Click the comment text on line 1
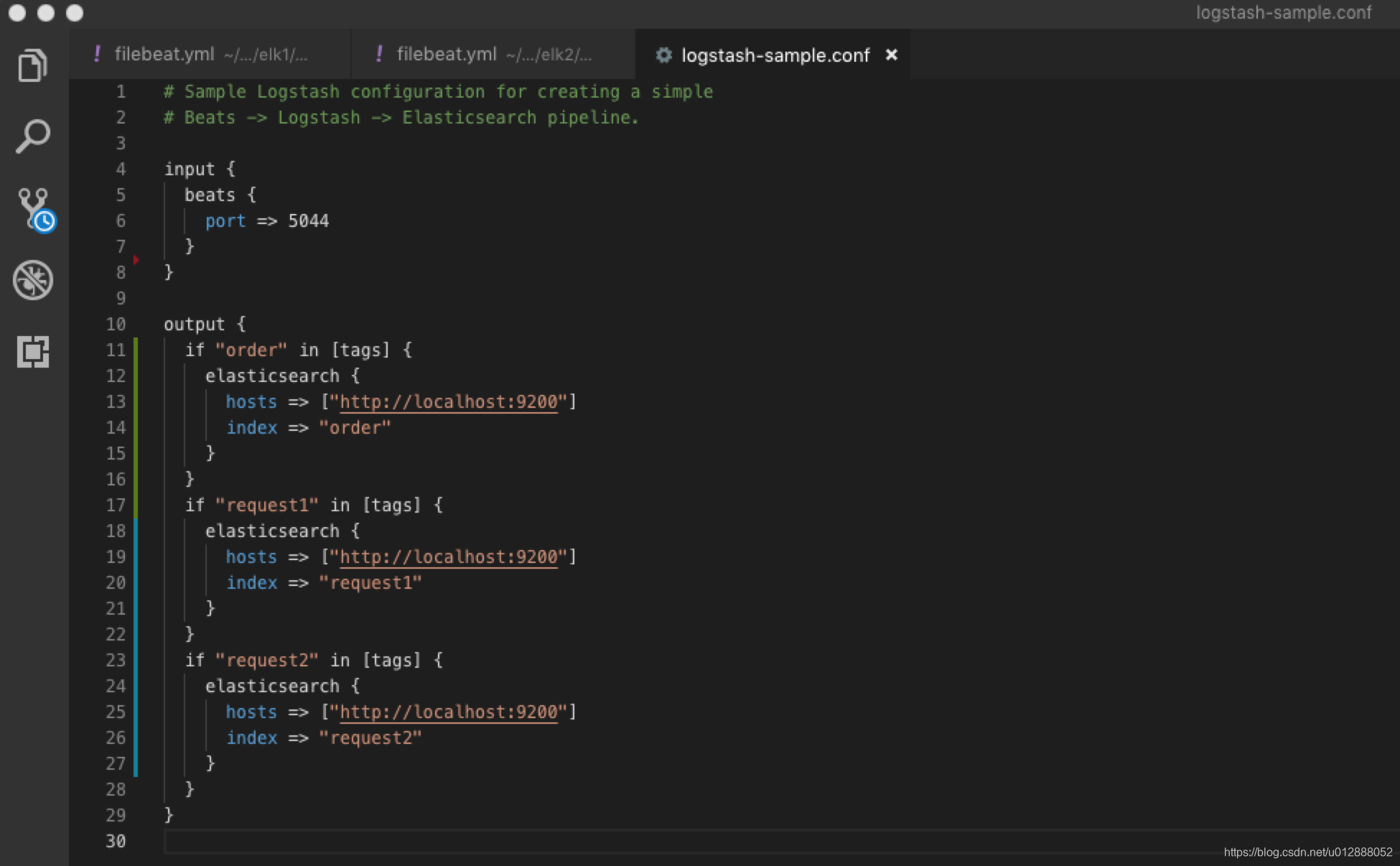Screen dimensions: 1400x866 pyautogui.click(x=439, y=92)
